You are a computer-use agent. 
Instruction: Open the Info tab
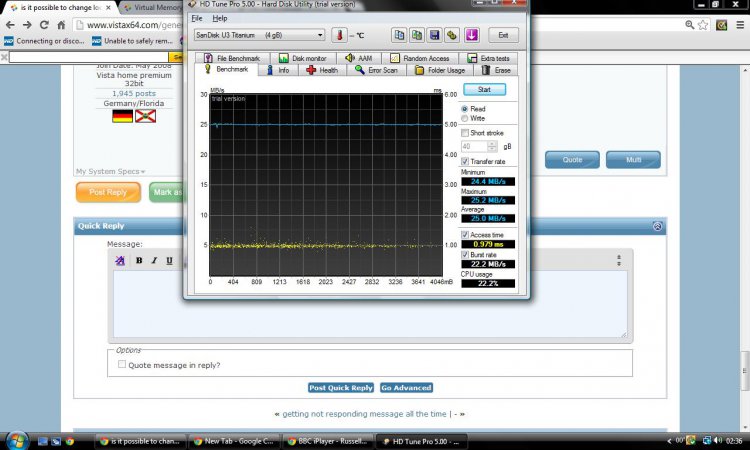pyautogui.click(x=278, y=70)
